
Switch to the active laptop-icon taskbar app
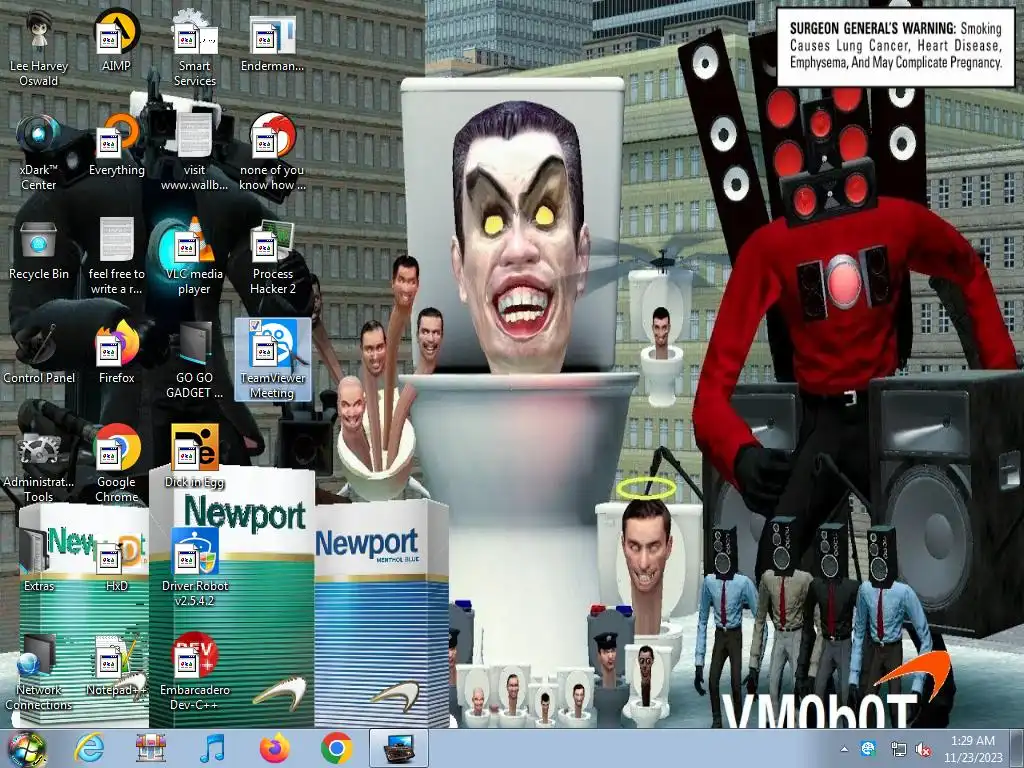pos(399,748)
